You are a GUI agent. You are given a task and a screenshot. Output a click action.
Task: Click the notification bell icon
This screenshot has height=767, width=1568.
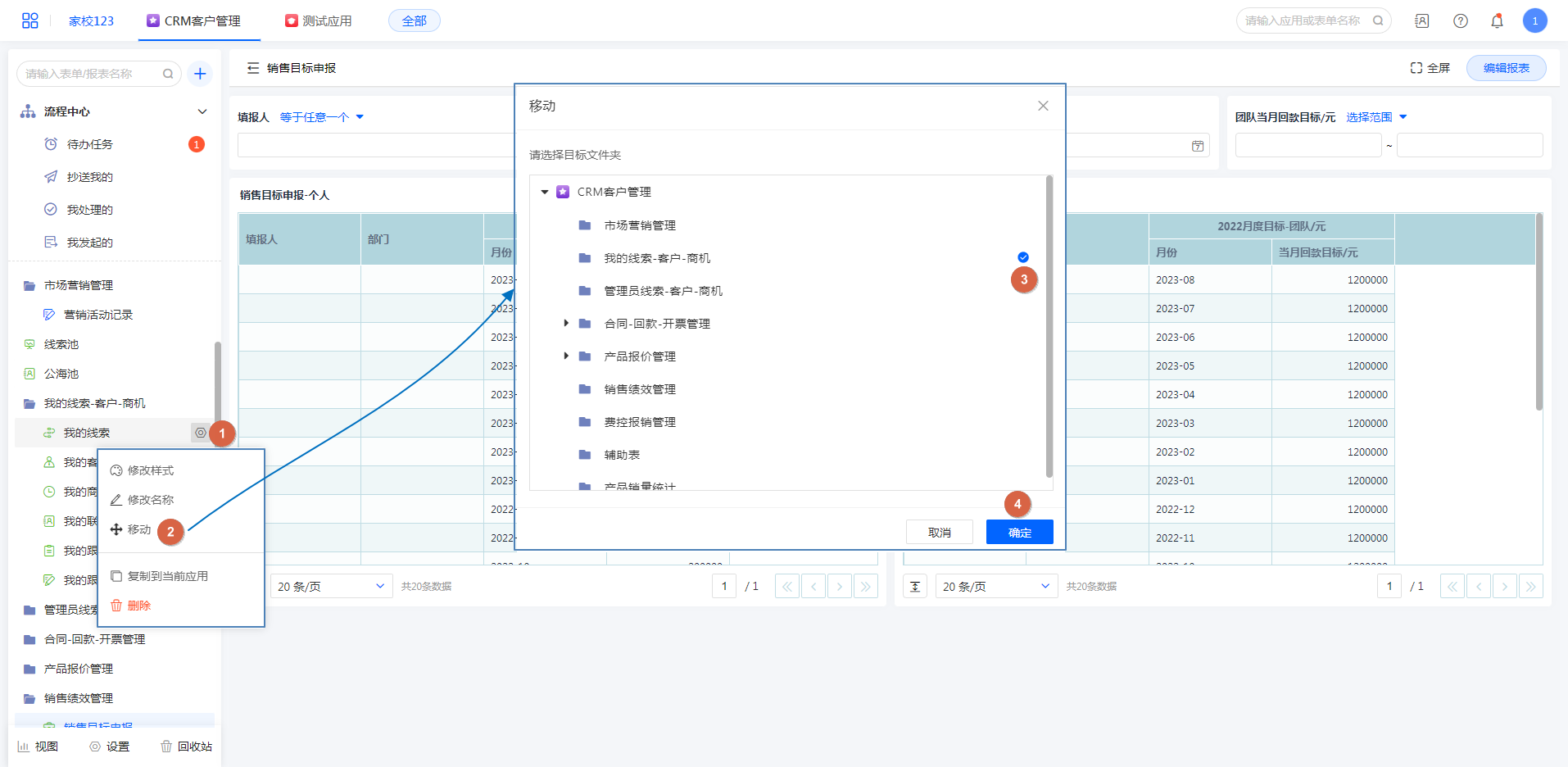pyautogui.click(x=1497, y=21)
